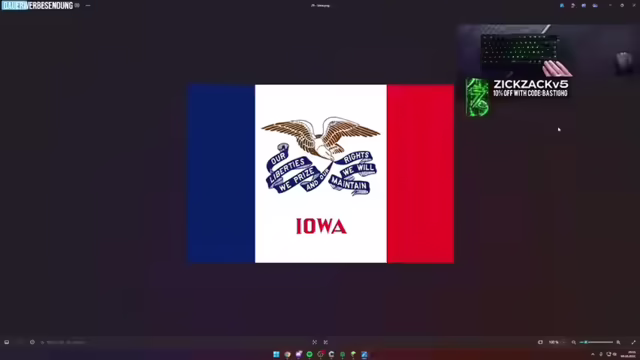Screen dimensions: 640x360
Task: Click the zoom out magnifier icon
Action: (x=573, y=342)
